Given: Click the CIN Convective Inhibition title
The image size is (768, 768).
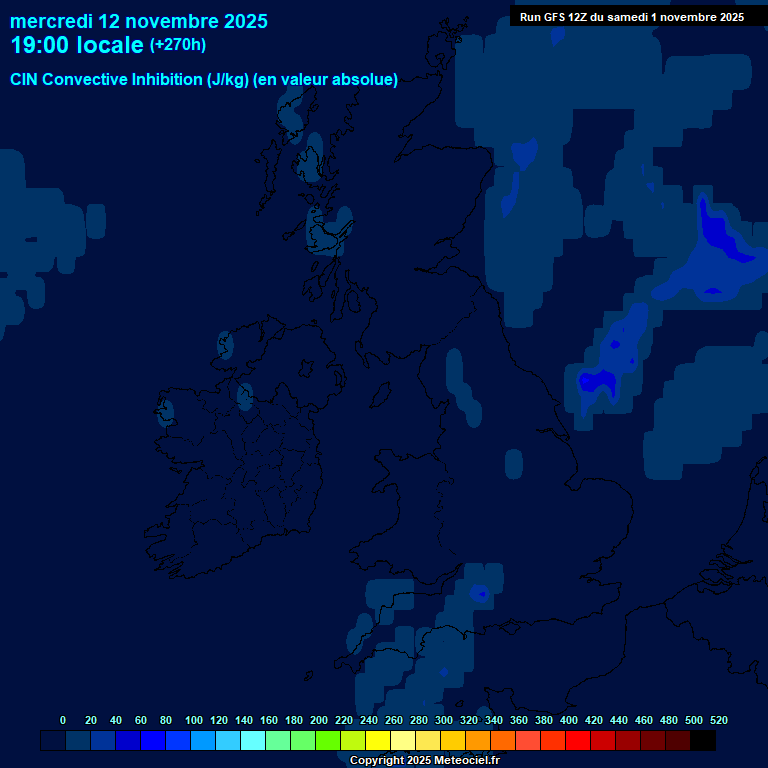Looking at the screenshot, I should (x=204, y=80).
